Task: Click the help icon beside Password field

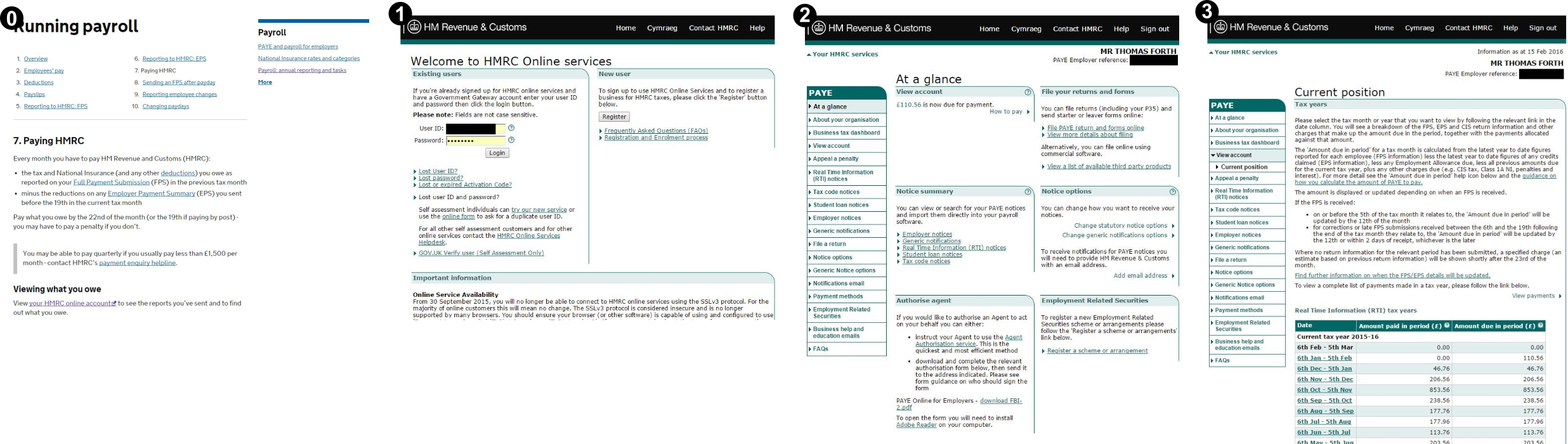Action: [x=511, y=140]
